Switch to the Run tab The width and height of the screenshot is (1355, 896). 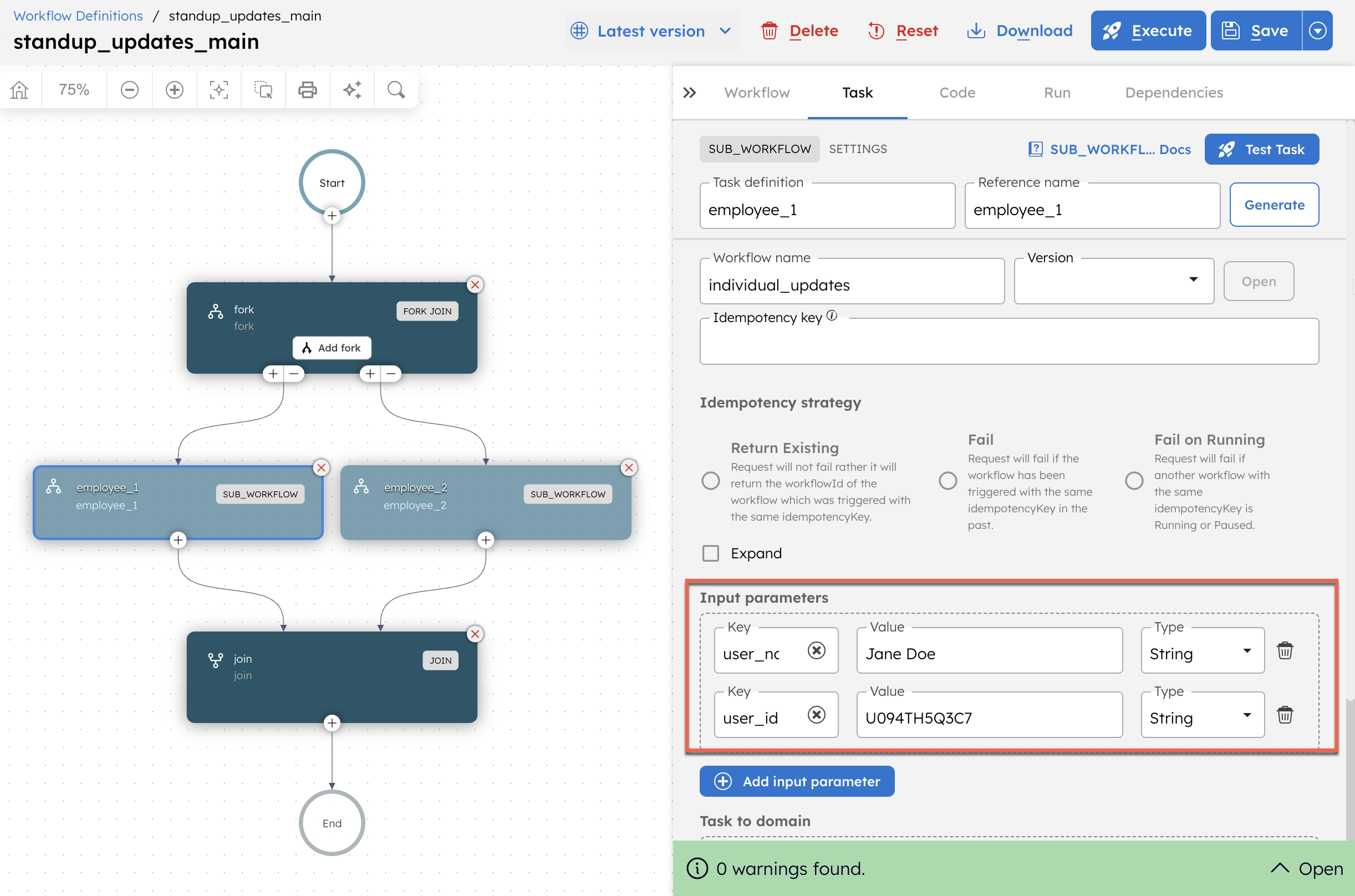tap(1057, 93)
